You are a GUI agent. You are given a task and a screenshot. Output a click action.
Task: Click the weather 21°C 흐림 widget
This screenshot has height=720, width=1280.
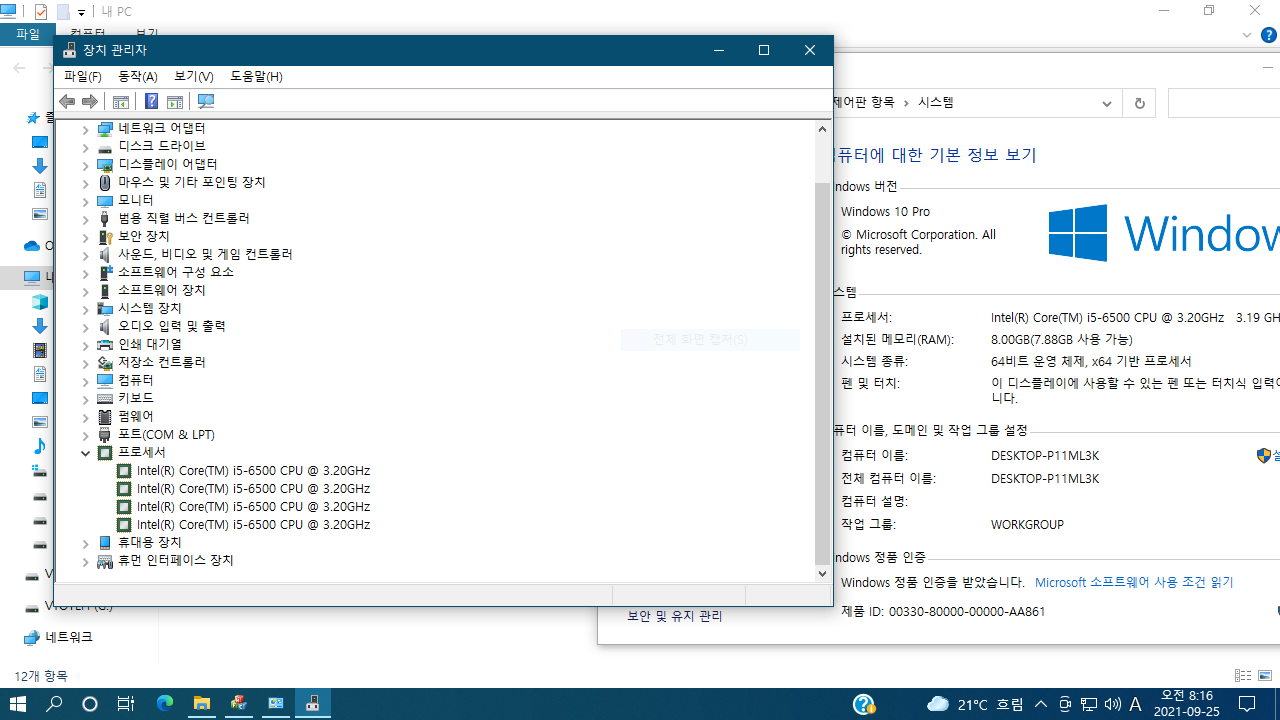(x=975, y=704)
